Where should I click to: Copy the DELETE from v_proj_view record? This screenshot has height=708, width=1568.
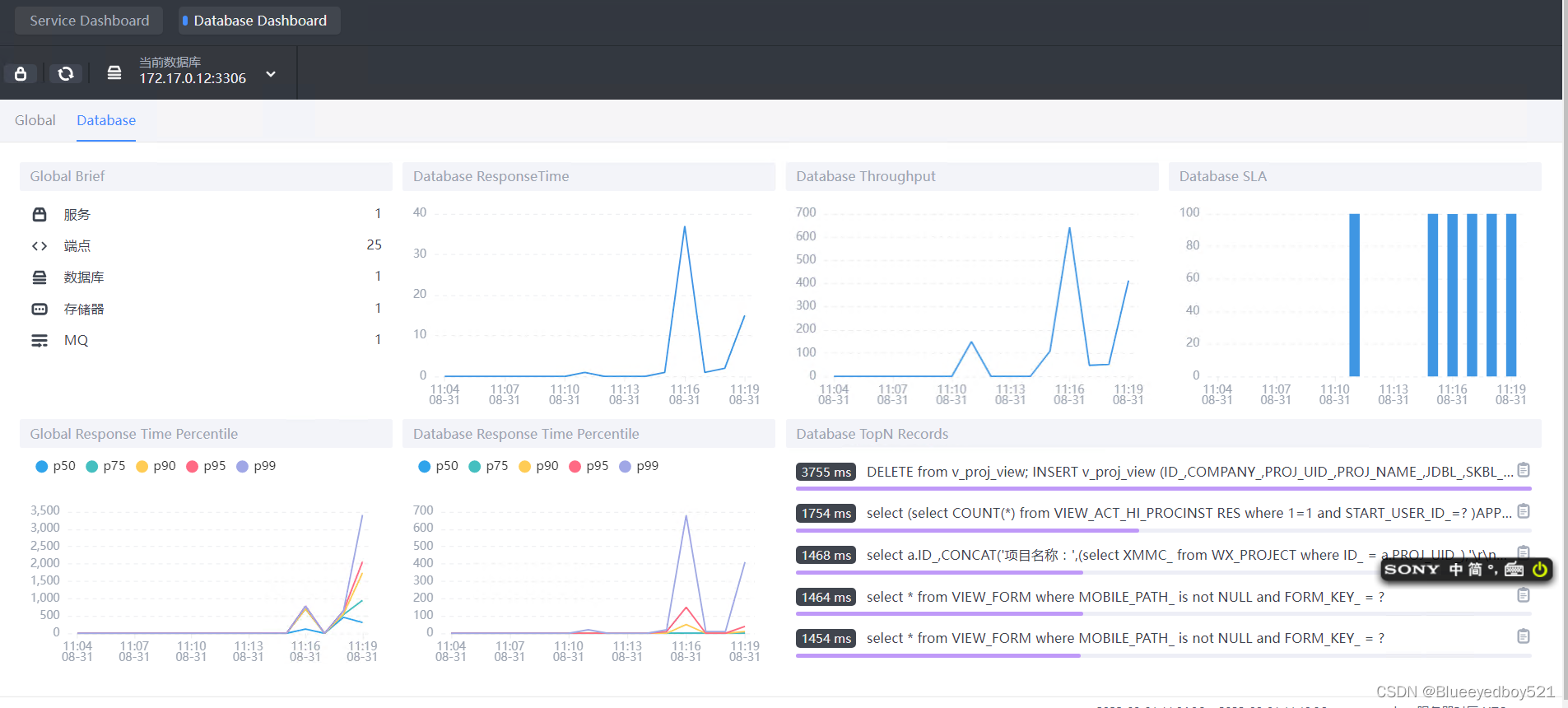[x=1524, y=470]
